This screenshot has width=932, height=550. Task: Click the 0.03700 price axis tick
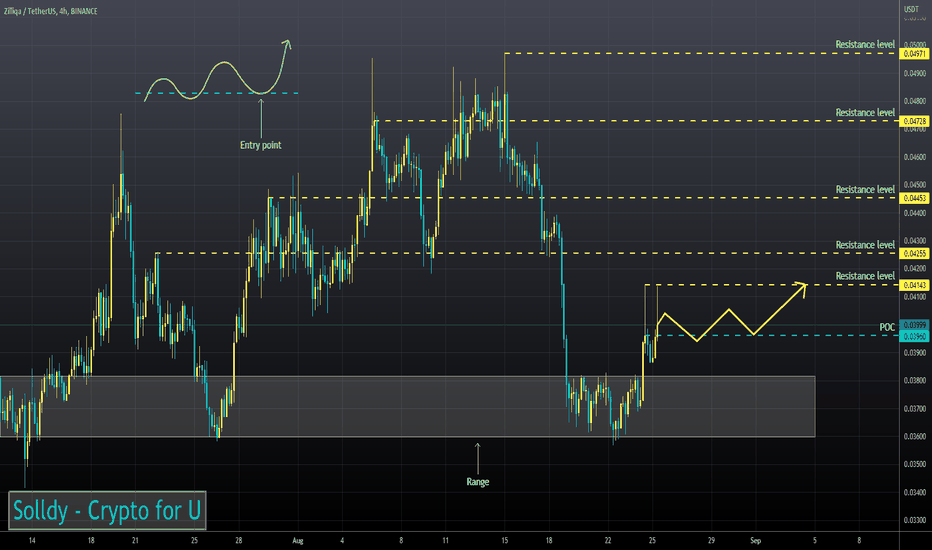point(915,408)
